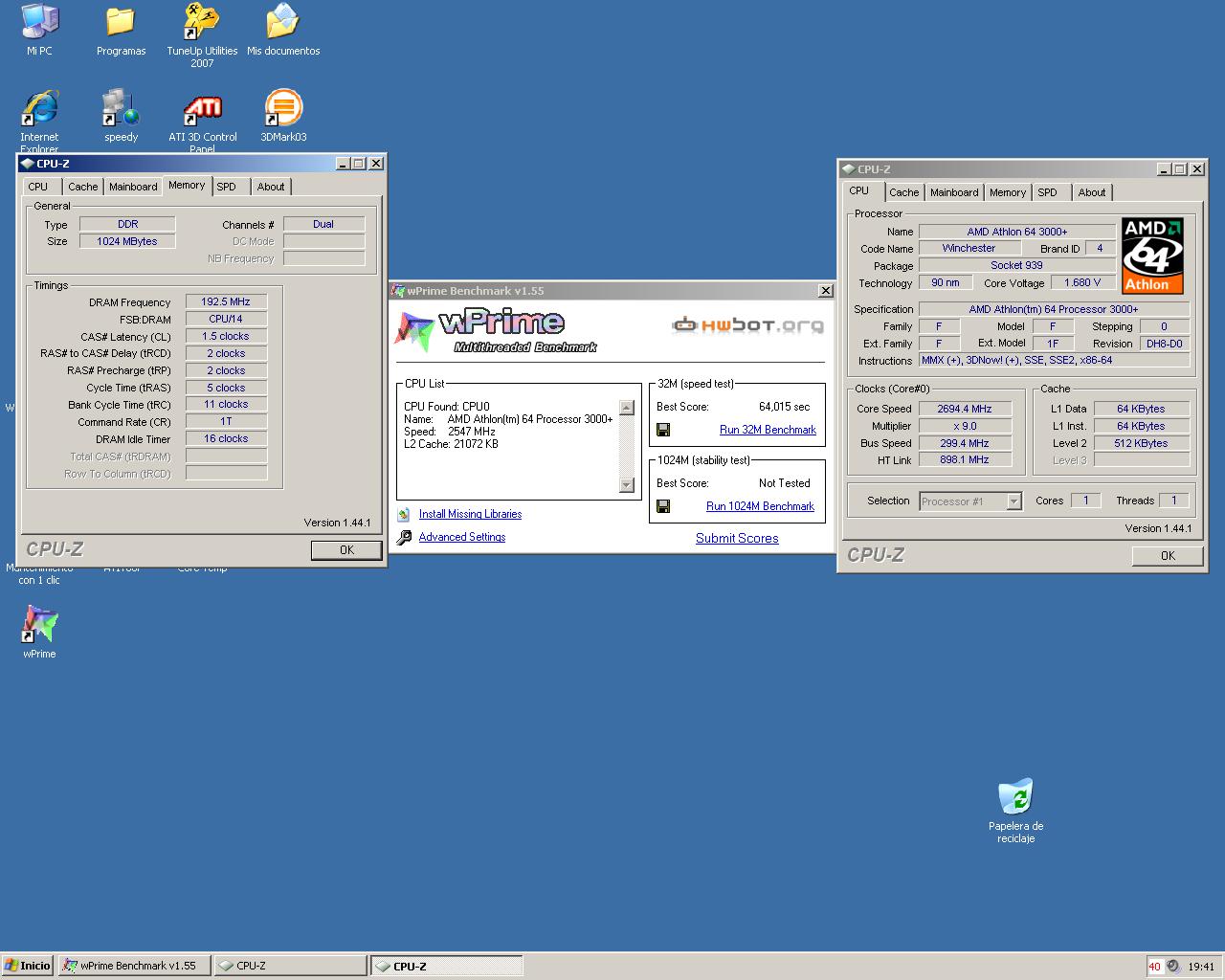Click the Code Name field Winchester
Screen dimensions: 1225x980
tap(969, 248)
